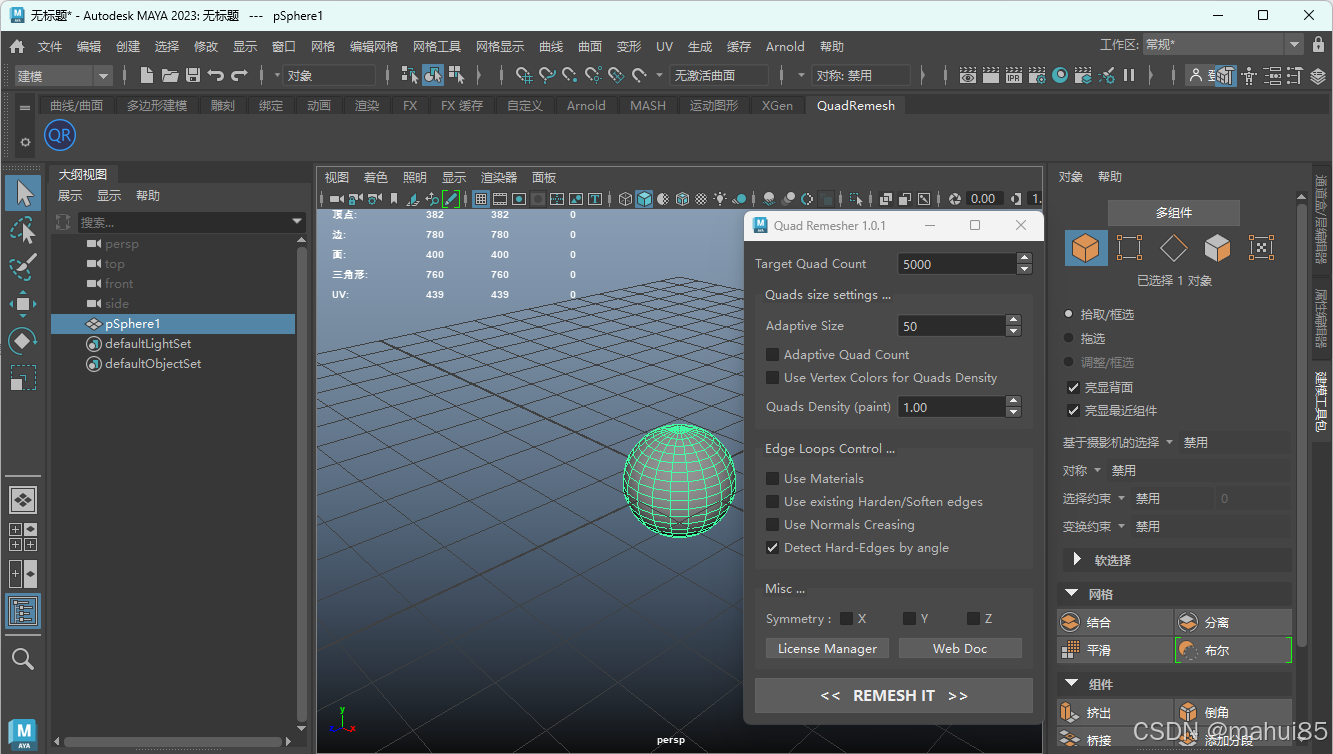Collapse the 网格 section
1333x754 pixels.
[1071, 594]
